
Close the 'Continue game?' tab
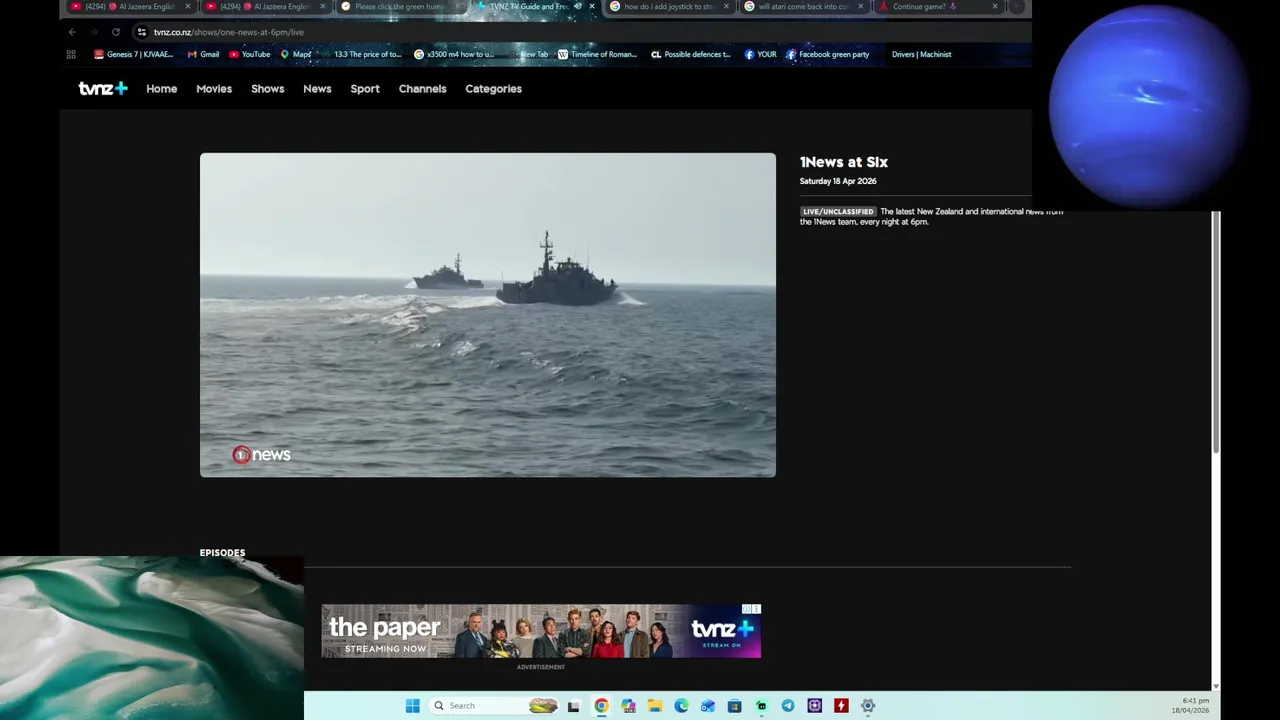tap(995, 6)
